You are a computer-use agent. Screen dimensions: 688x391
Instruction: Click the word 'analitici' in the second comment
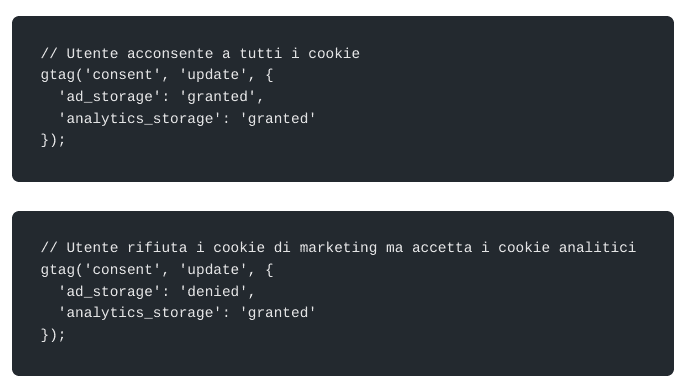[597, 248]
